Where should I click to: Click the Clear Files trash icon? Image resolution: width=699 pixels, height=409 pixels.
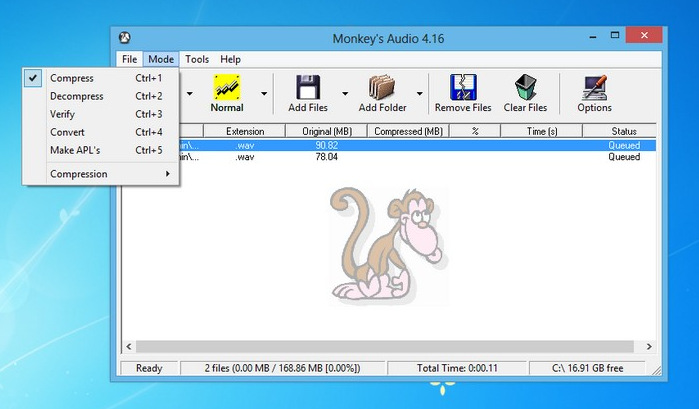click(x=526, y=87)
